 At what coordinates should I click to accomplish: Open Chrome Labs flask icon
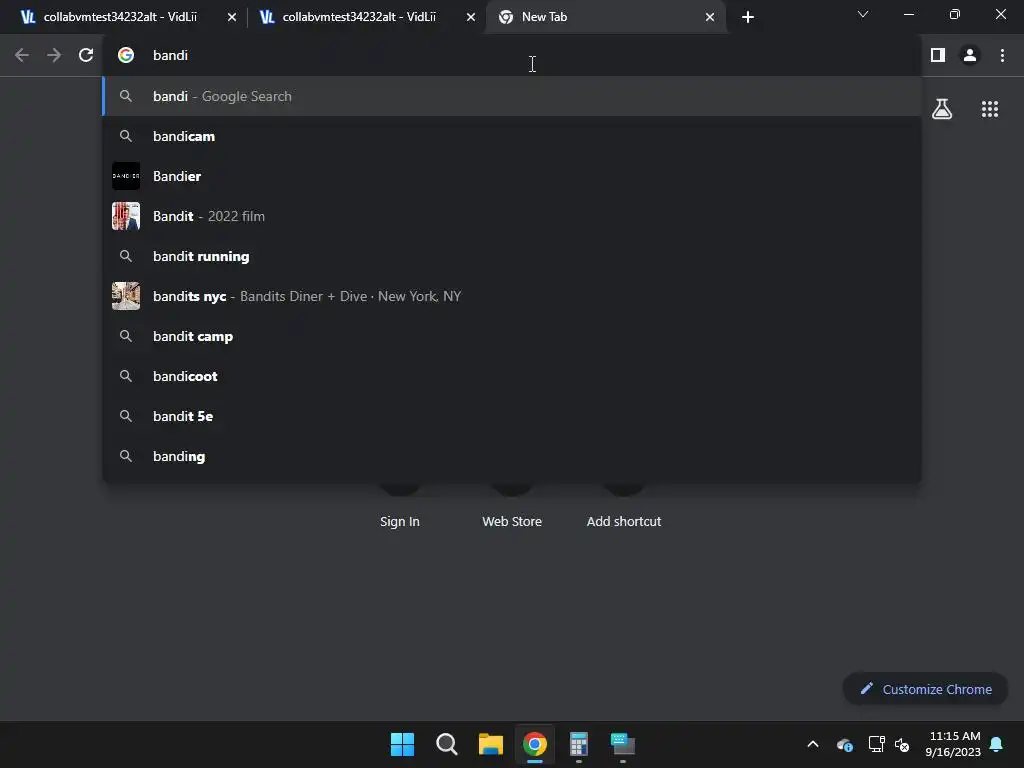point(942,109)
